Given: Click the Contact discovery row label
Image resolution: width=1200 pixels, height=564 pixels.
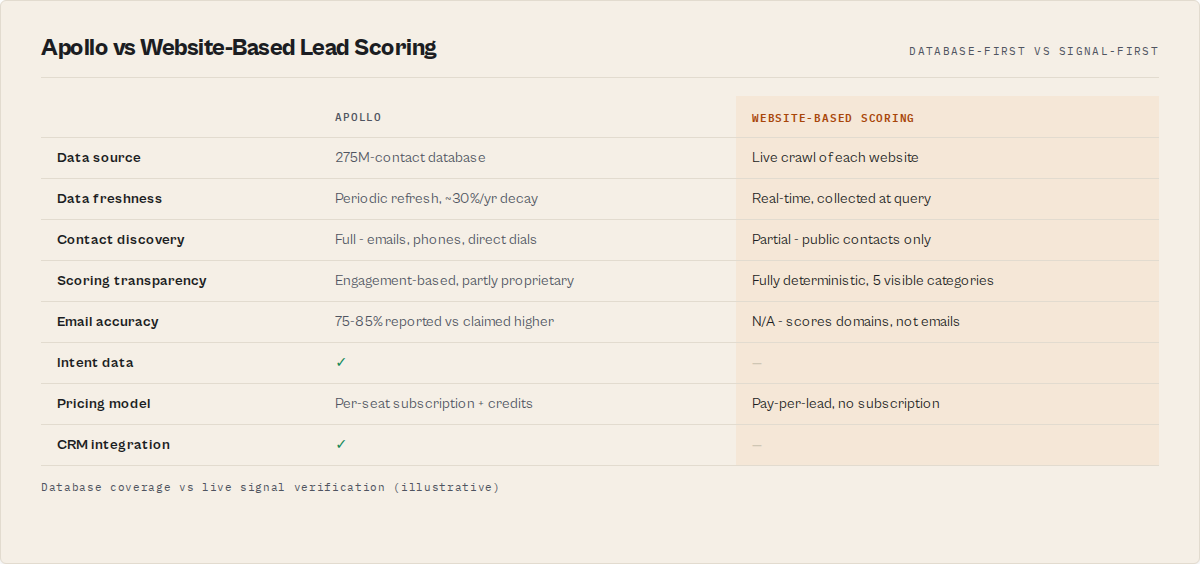Looking at the screenshot, I should click(x=121, y=239).
